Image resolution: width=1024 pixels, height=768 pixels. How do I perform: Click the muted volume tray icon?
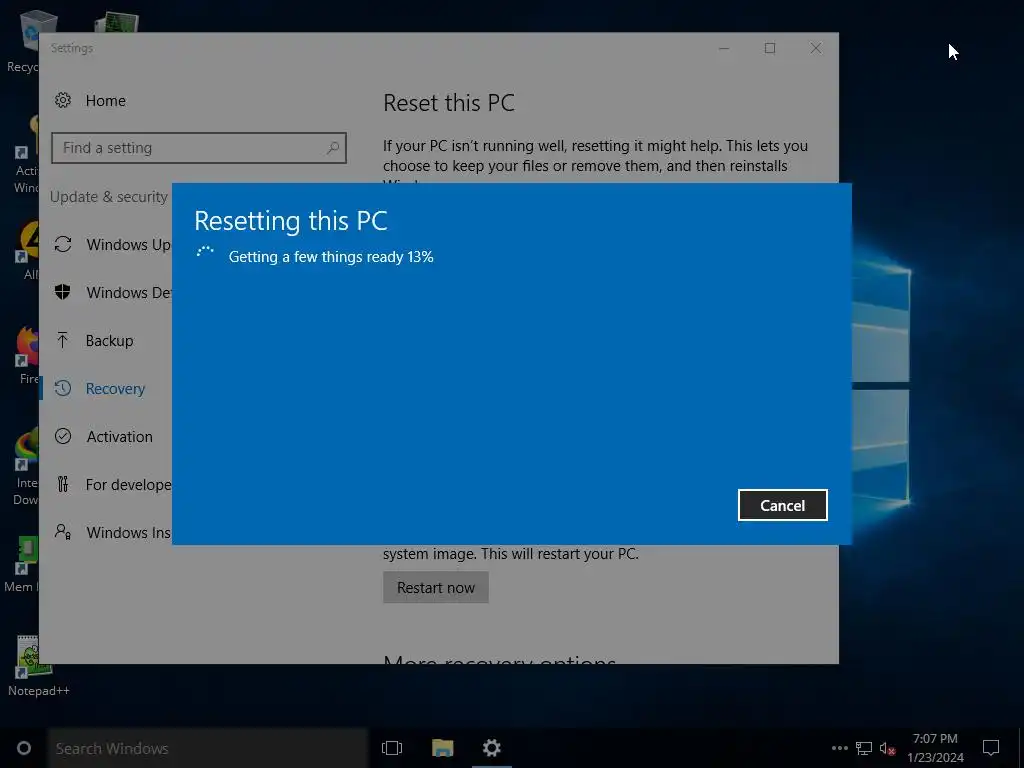887,748
